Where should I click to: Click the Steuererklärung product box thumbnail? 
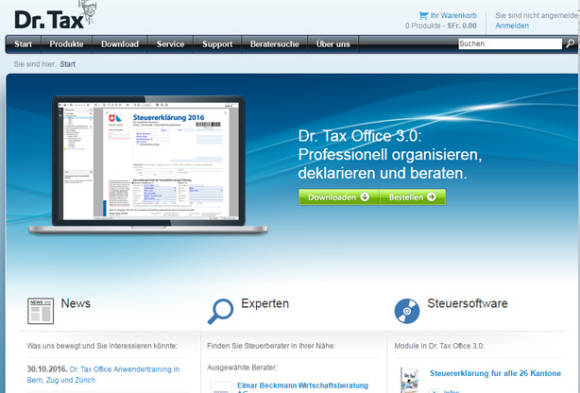click(409, 380)
